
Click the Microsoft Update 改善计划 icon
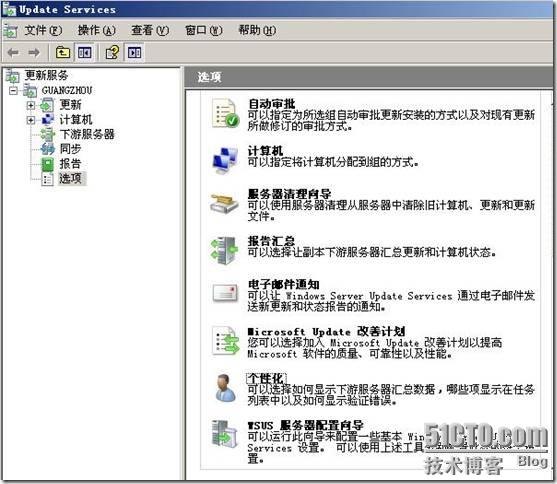click(x=225, y=341)
